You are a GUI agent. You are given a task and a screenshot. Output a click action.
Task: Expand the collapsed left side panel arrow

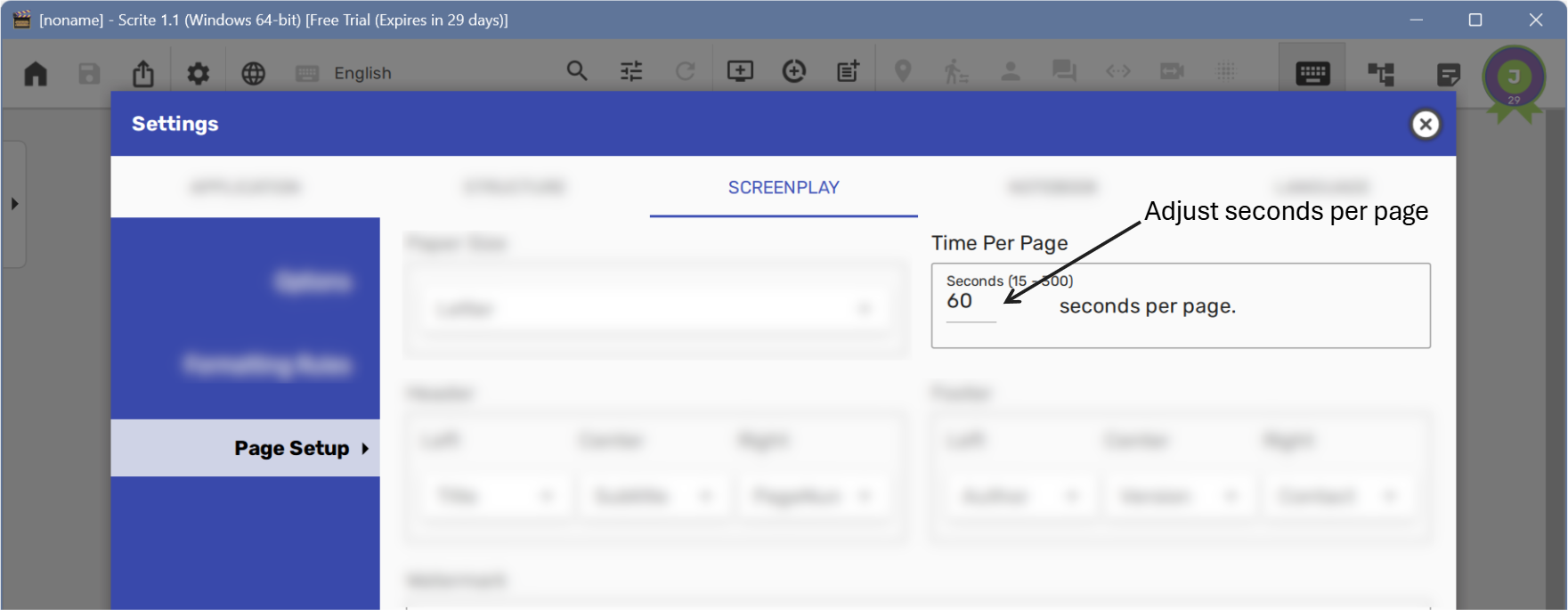(x=14, y=204)
